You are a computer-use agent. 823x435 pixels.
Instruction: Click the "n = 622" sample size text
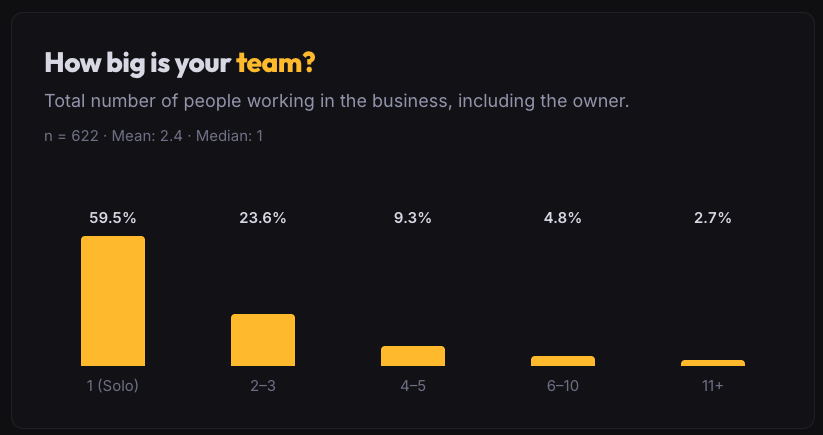point(71,135)
